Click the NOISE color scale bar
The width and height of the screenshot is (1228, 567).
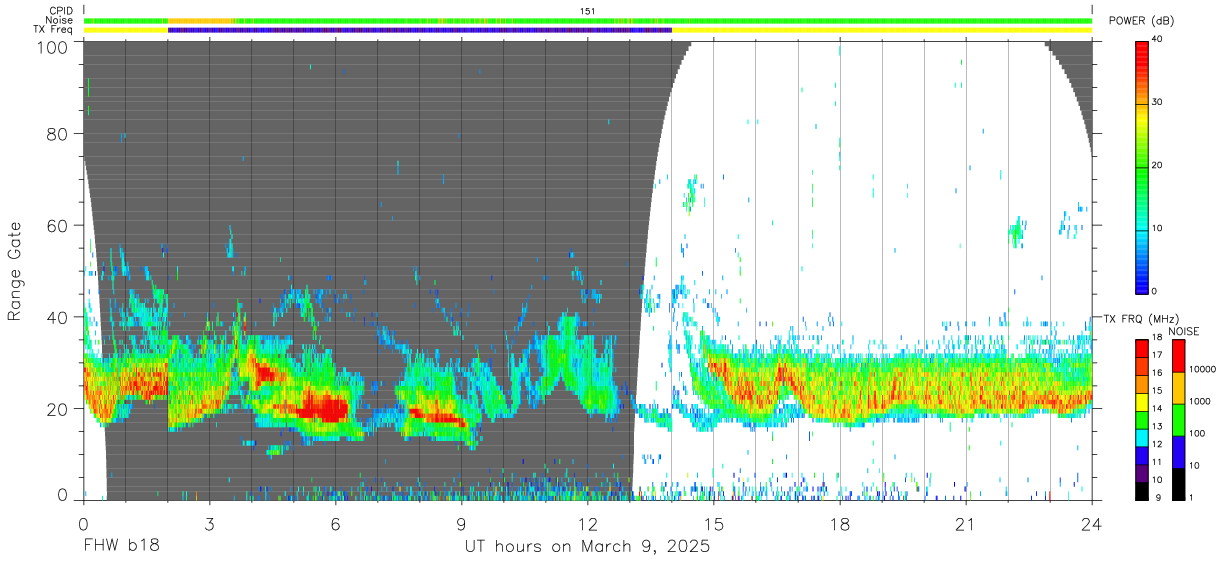(1179, 419)
